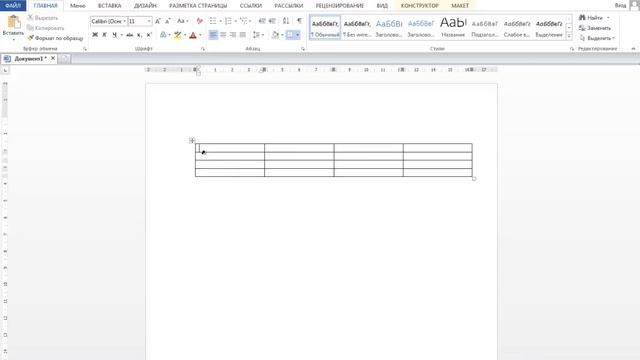Justify the paragraph text

tap(243, 35)
